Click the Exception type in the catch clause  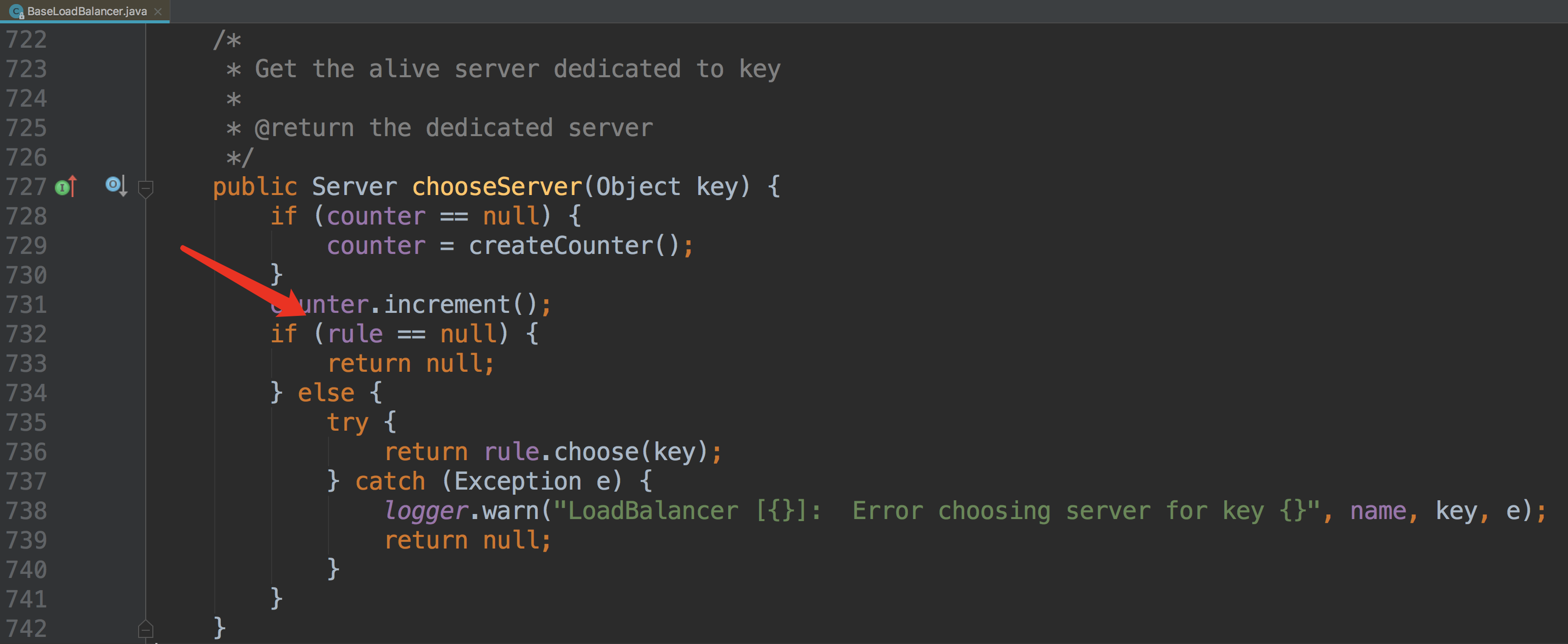click(x=517, y=481)
